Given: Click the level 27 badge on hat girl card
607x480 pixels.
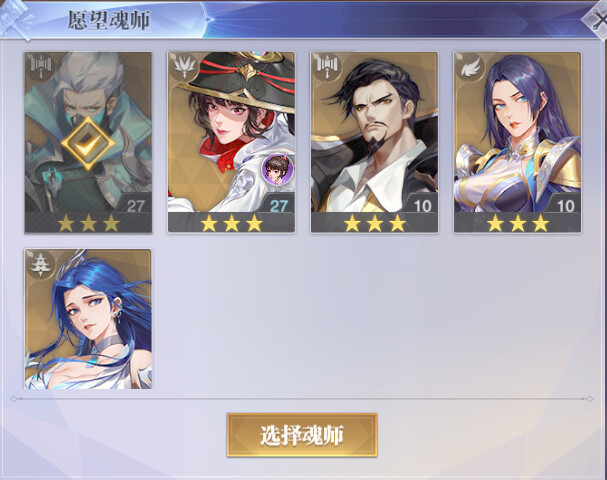Looking at the screenshot, I should [x=278, y=206].
